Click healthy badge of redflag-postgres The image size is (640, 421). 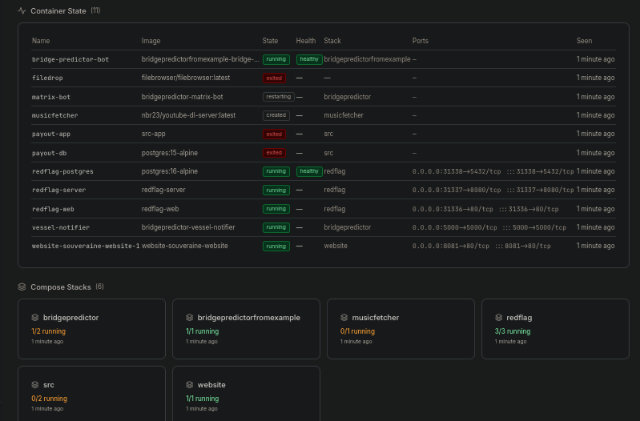pyautogui.click(x=309, y=171)
